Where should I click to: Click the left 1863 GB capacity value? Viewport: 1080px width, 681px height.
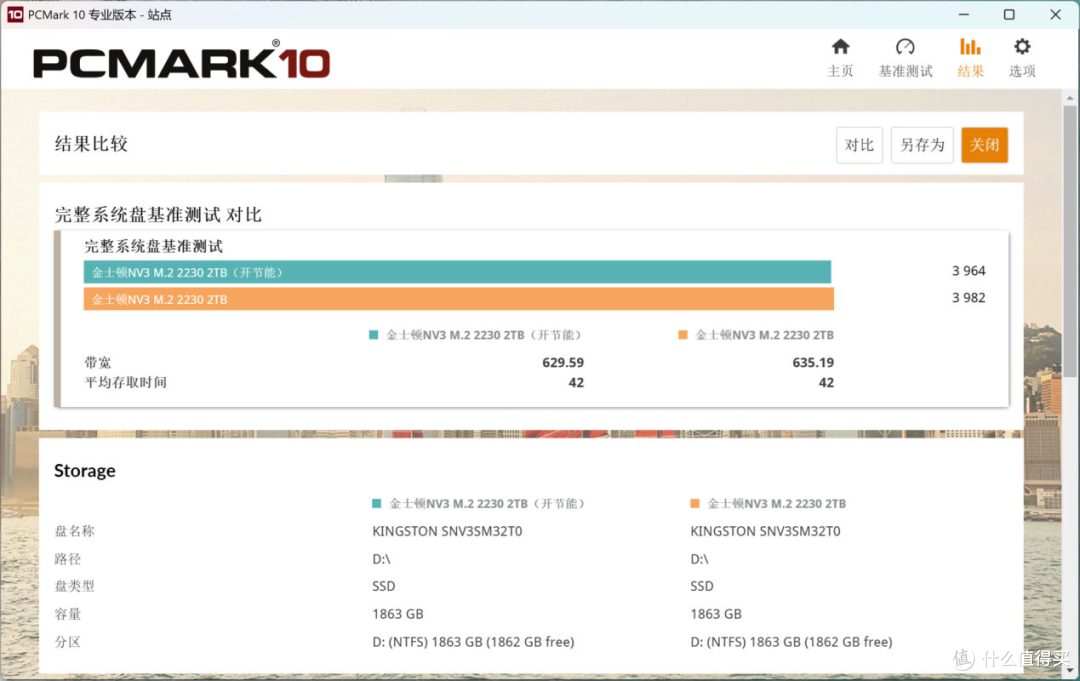[397, 614]
